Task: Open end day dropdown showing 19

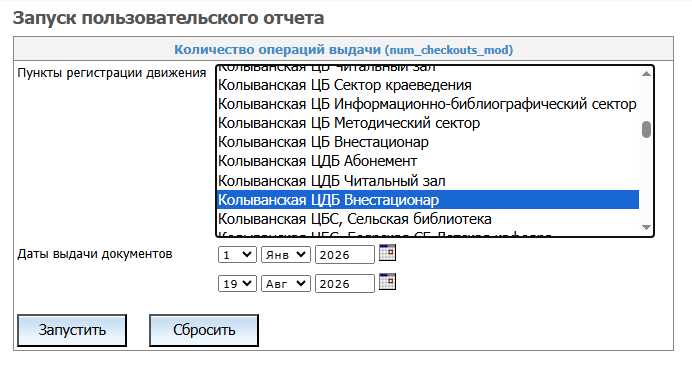Action: coord(237,284)
